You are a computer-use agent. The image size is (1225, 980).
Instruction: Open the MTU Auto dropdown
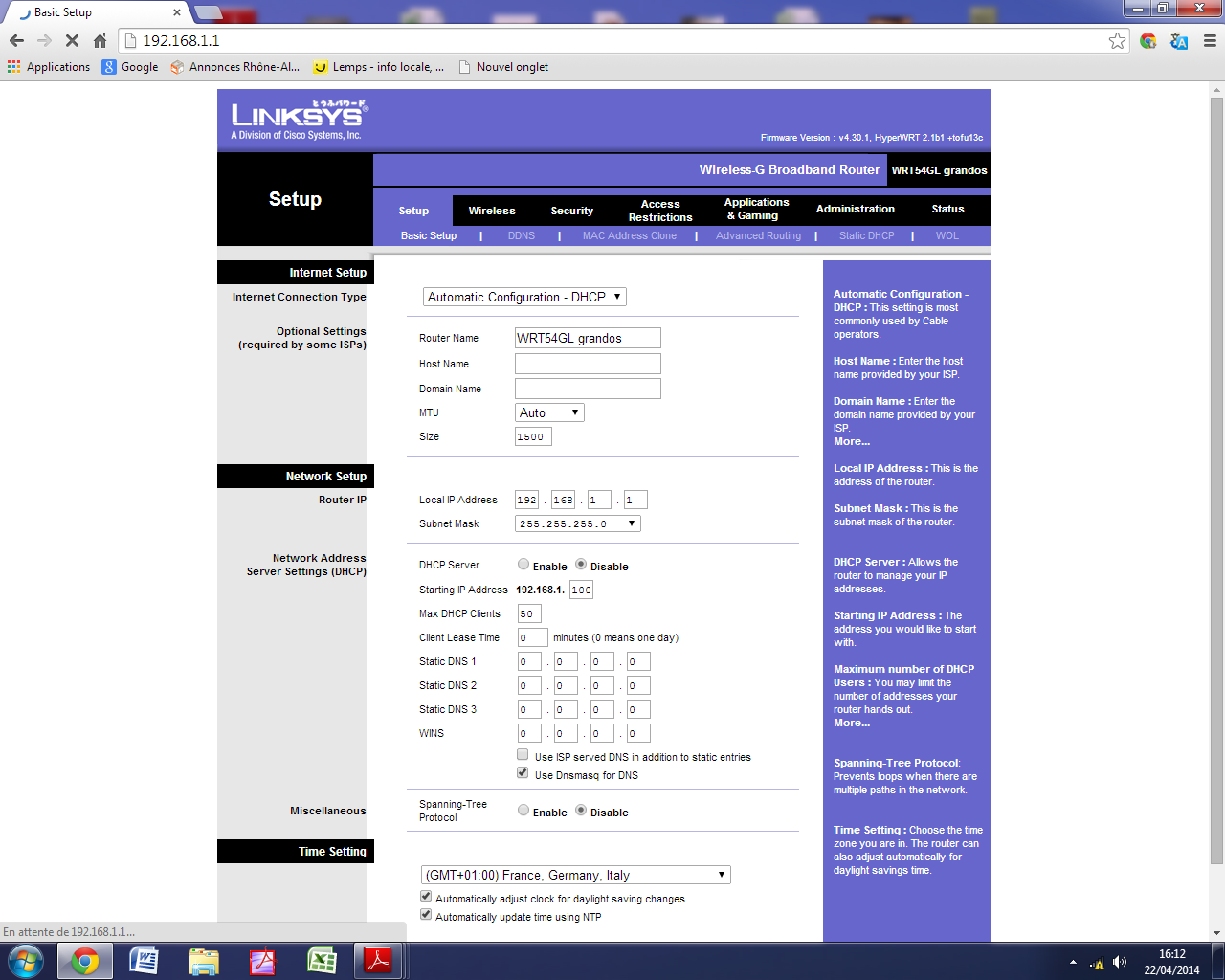coord(549,412)
